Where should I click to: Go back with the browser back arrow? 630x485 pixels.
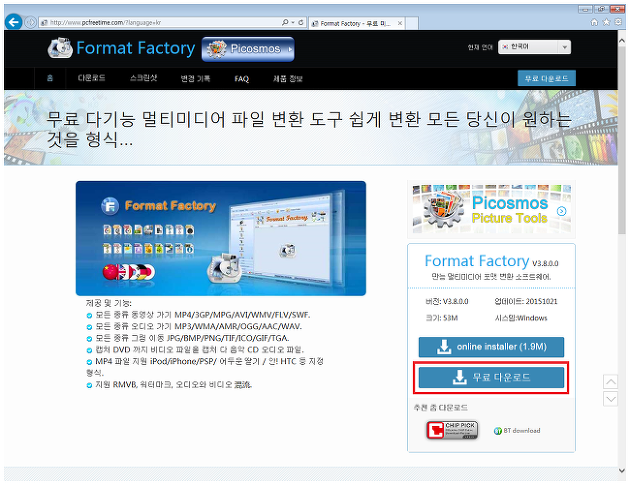pos(14,22)
